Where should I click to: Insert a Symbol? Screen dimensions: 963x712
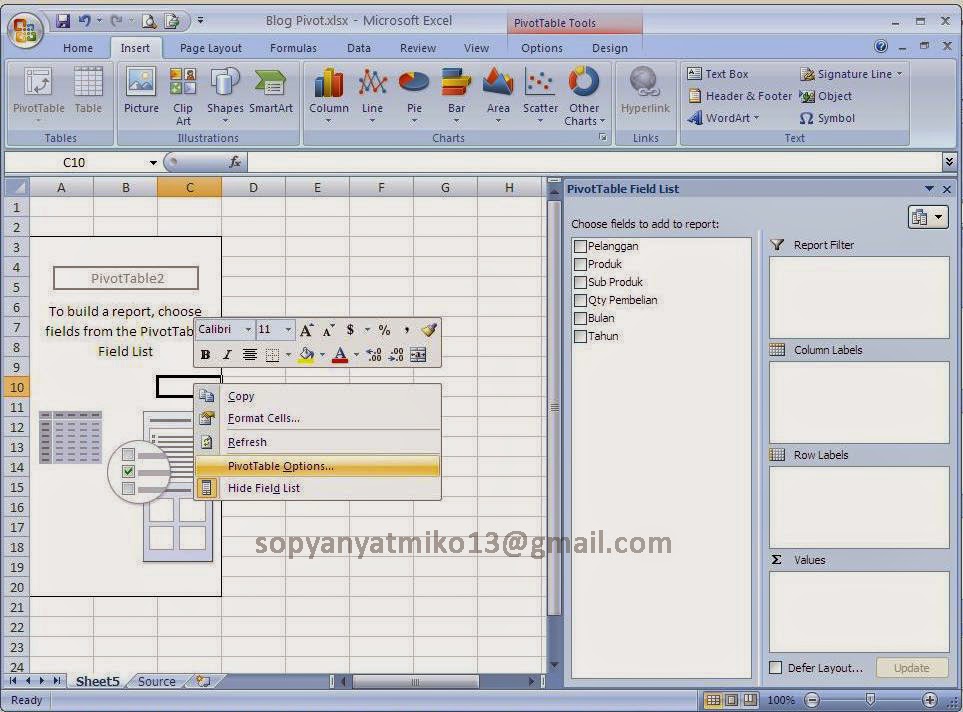[837, 118]
